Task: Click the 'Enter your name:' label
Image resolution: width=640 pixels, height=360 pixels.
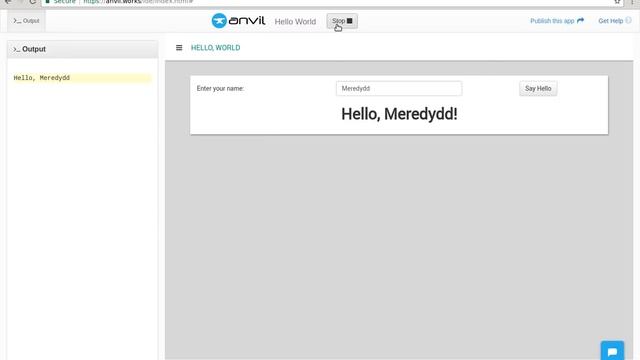Action: (220, 89)
